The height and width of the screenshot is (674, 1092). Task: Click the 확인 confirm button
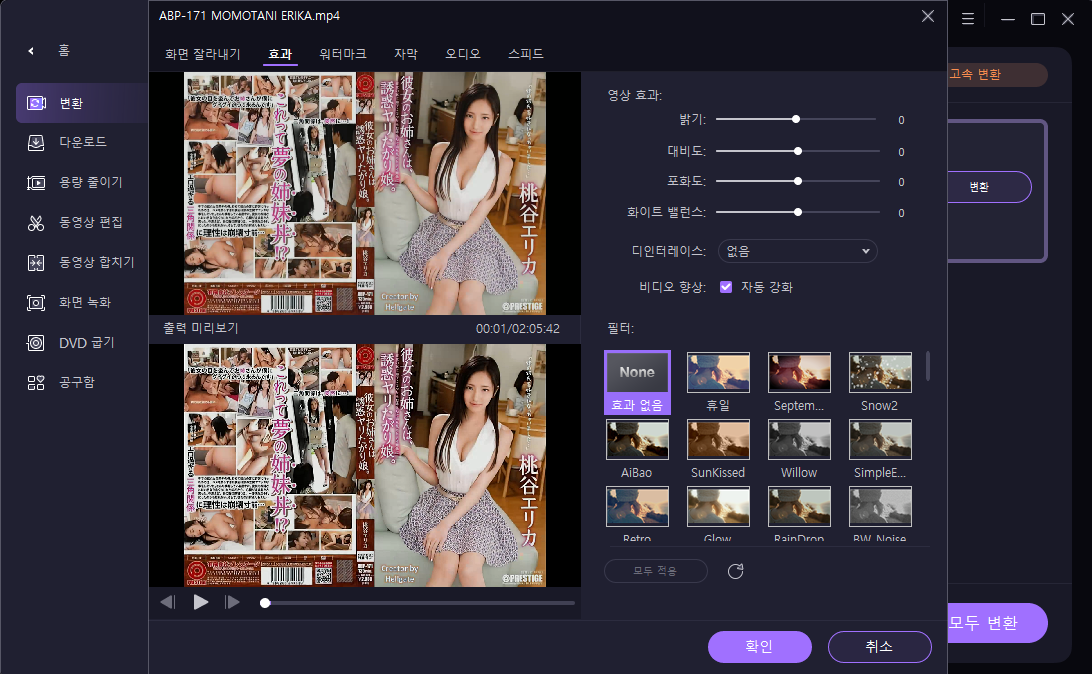[760, 647]
